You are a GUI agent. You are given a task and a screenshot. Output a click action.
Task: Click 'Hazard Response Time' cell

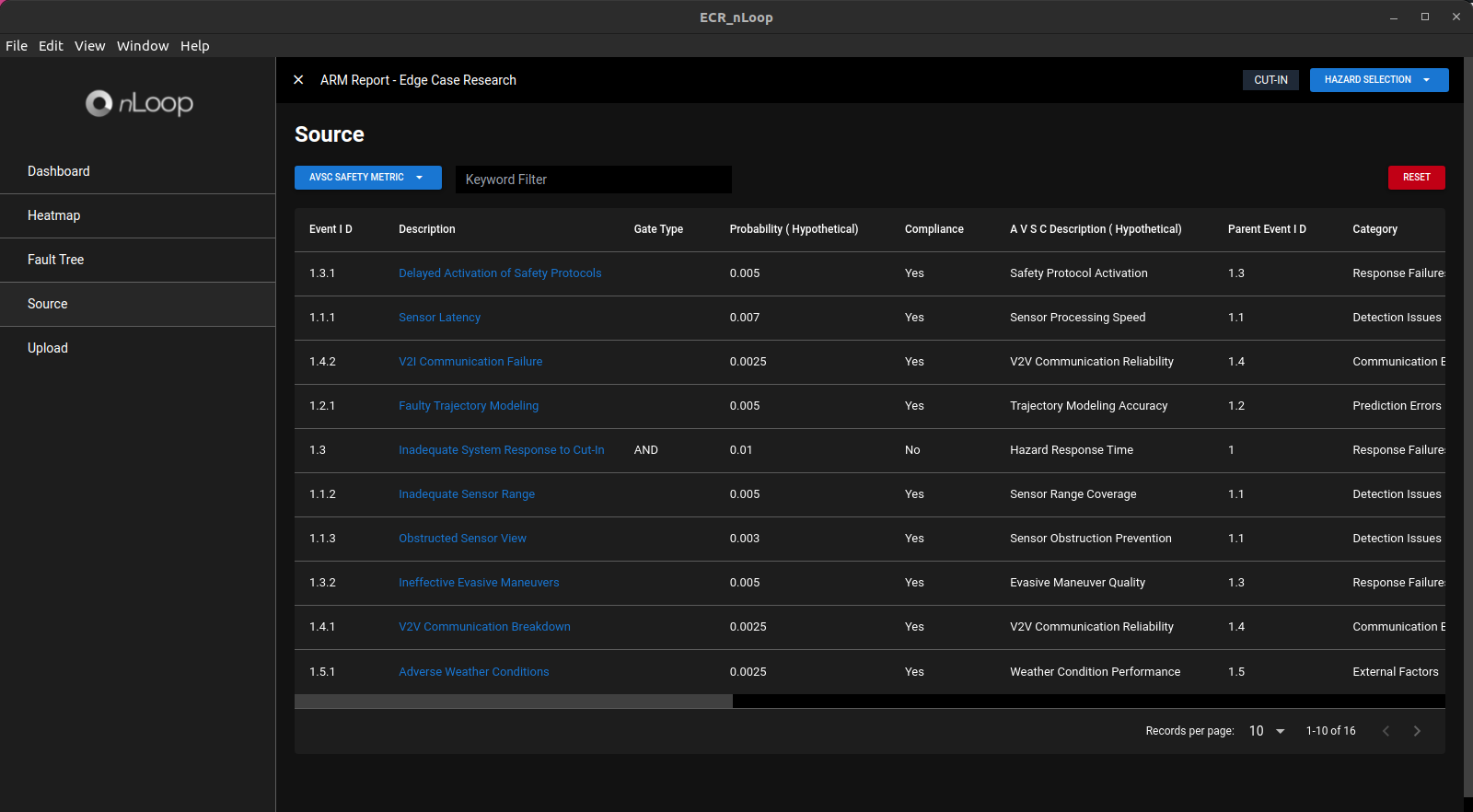(x=1072, y=450)
